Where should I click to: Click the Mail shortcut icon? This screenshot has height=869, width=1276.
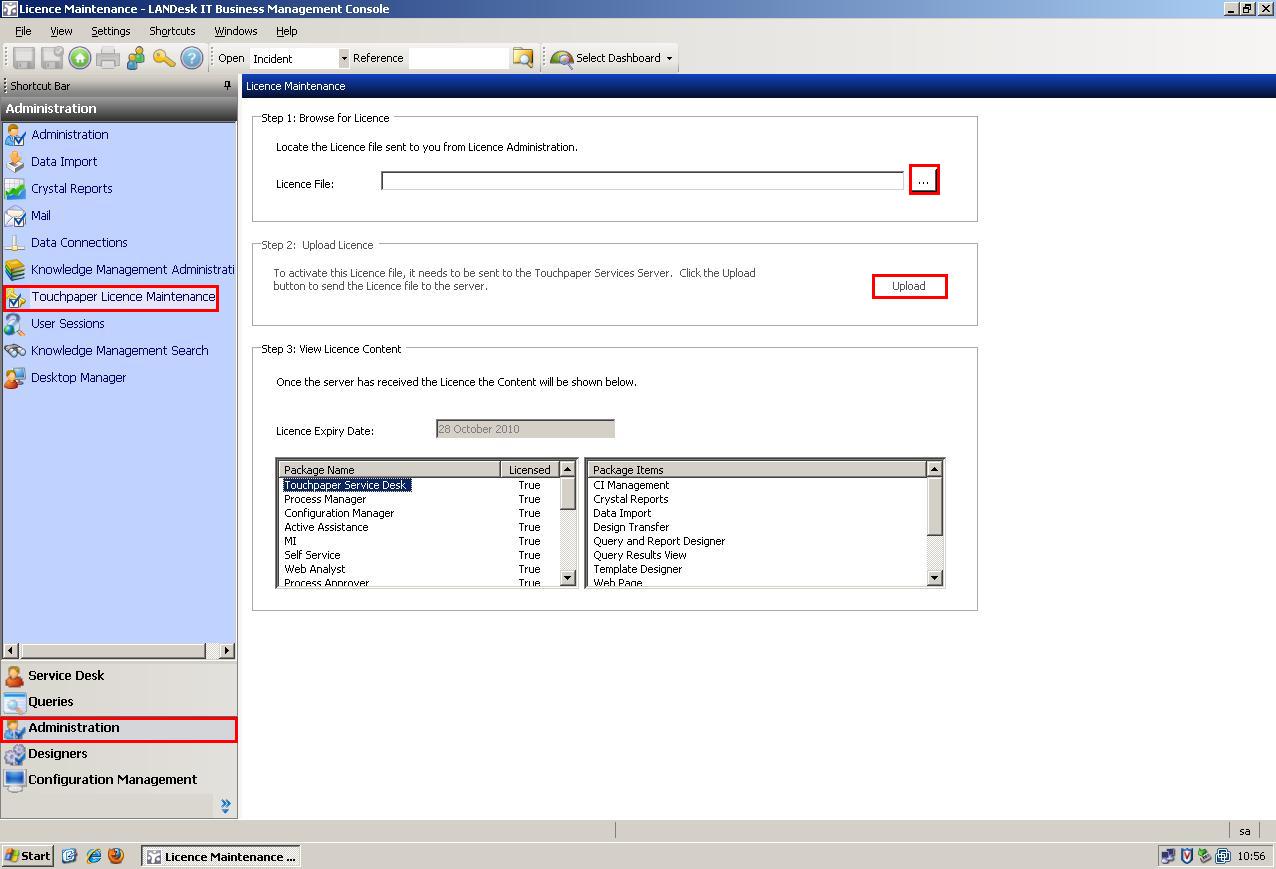coord(14,215)
